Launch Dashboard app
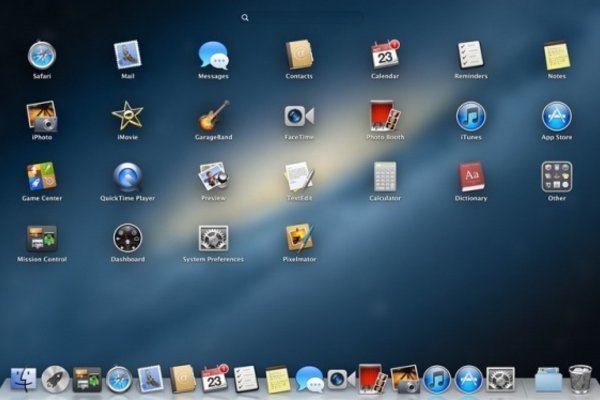The height and width of the screenshot is (400, 600). click(127, 238)
